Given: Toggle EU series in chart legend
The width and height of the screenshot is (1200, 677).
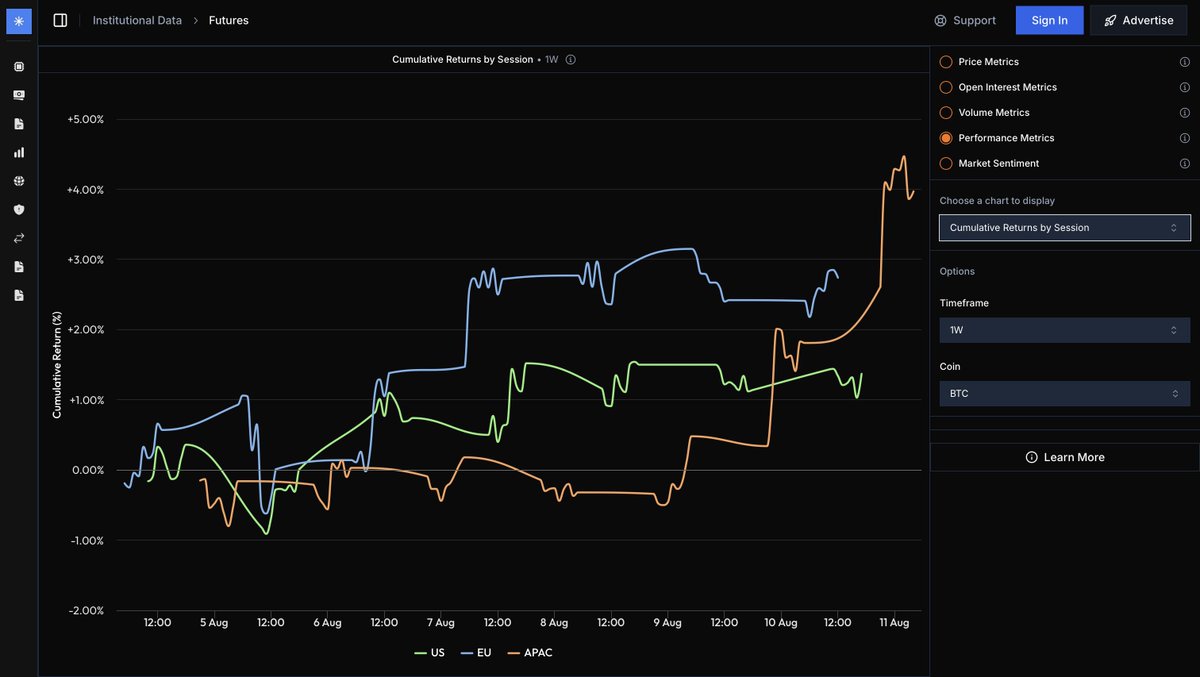Looking at the screenshot, I should pyautogui.click(x=476, y=653).
